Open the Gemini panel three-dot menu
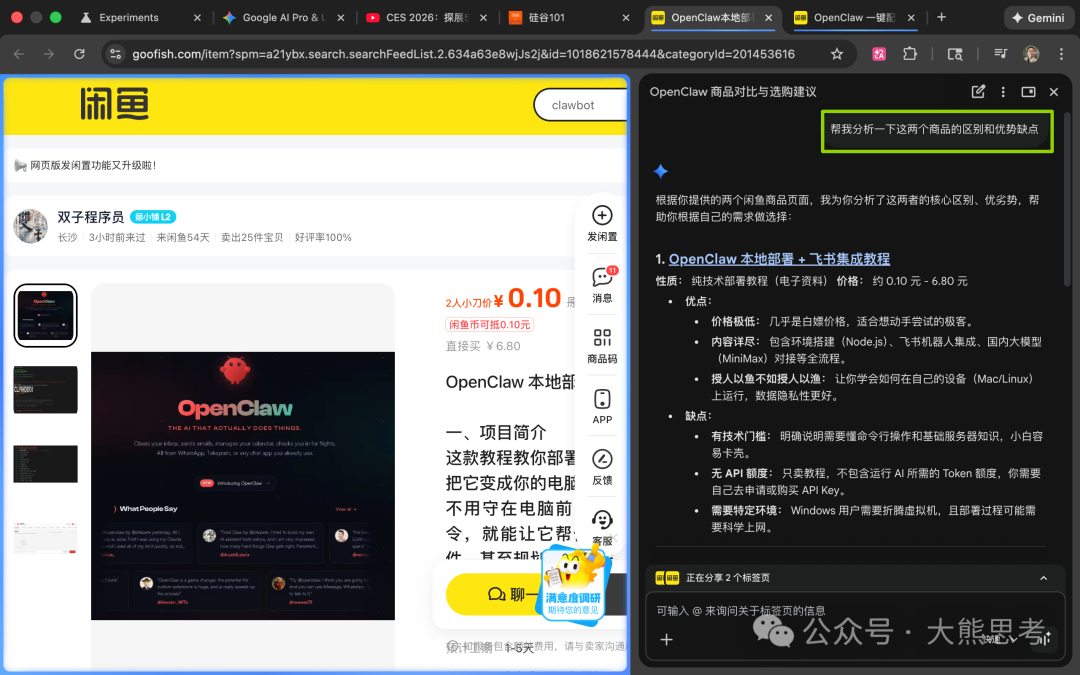The width and height of the screenshot is (1080, 675). point(1002,91)
